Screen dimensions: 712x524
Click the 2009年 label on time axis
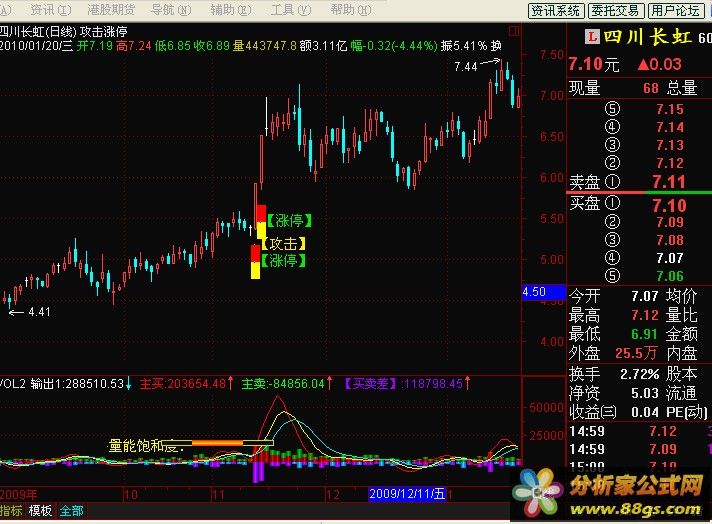19,494
